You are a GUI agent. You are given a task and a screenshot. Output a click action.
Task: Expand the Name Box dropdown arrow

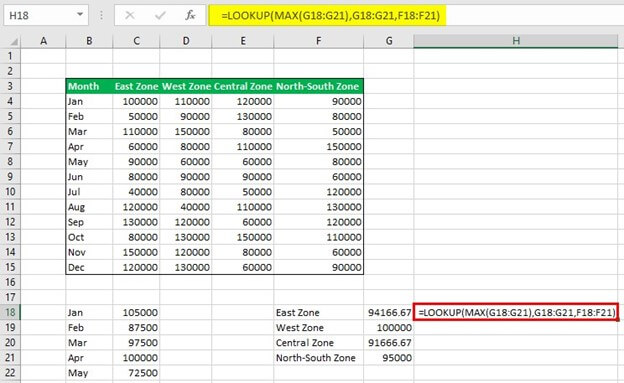80,15
